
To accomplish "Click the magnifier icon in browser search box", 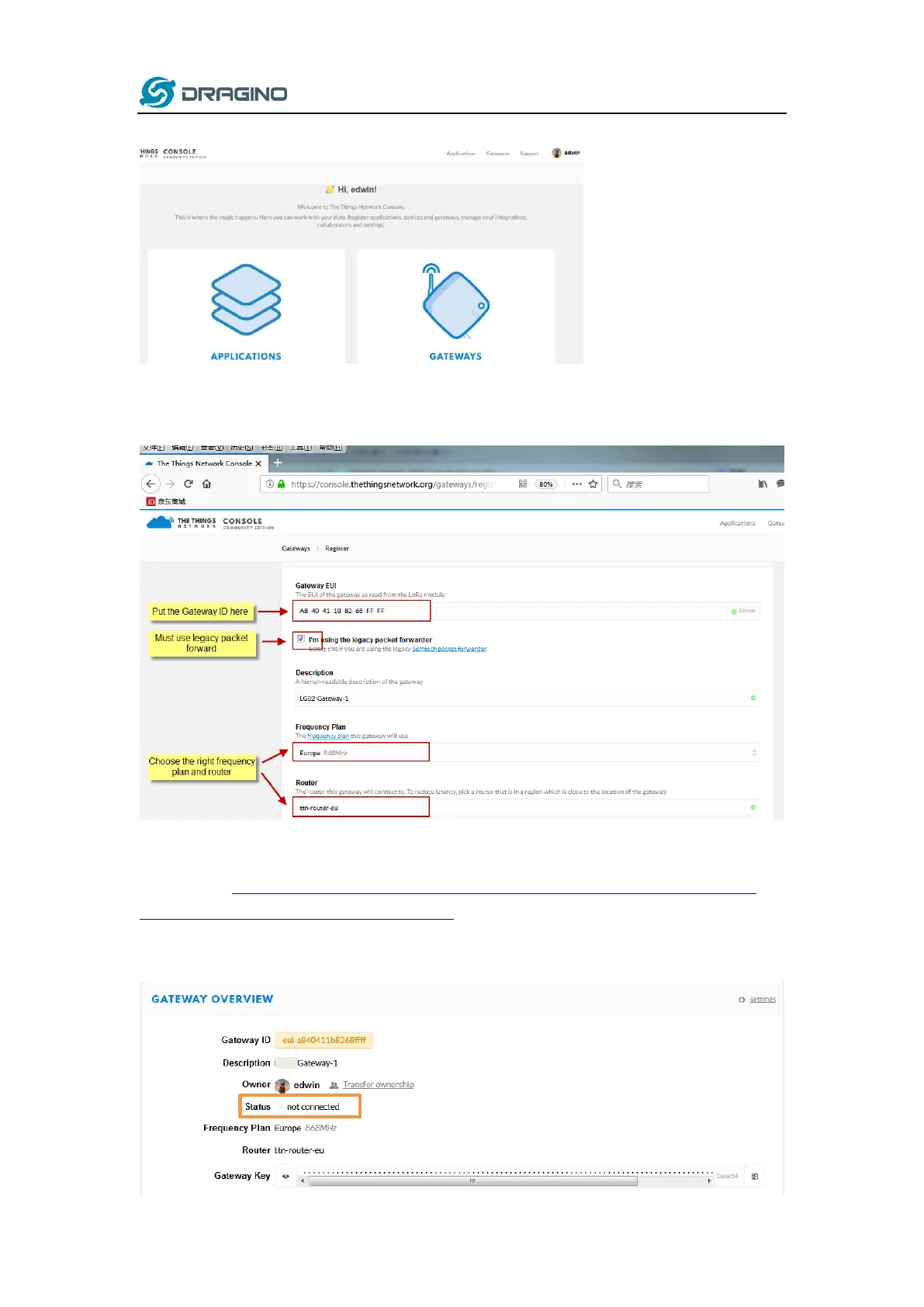I will pyautogui.click(x=618, y=484).
